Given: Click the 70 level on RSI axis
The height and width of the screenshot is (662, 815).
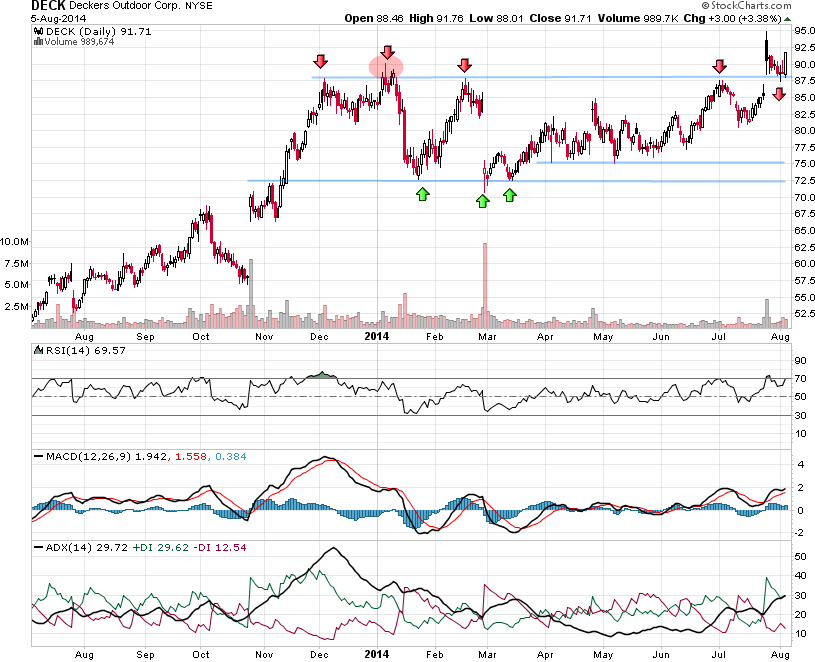Looking at the screenshot, I should pyautogui.click(x=800, y=379).
